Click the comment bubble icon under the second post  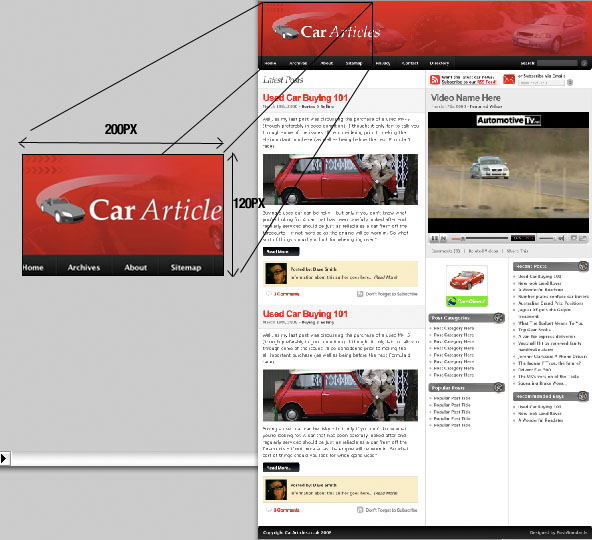pos(269,510)
